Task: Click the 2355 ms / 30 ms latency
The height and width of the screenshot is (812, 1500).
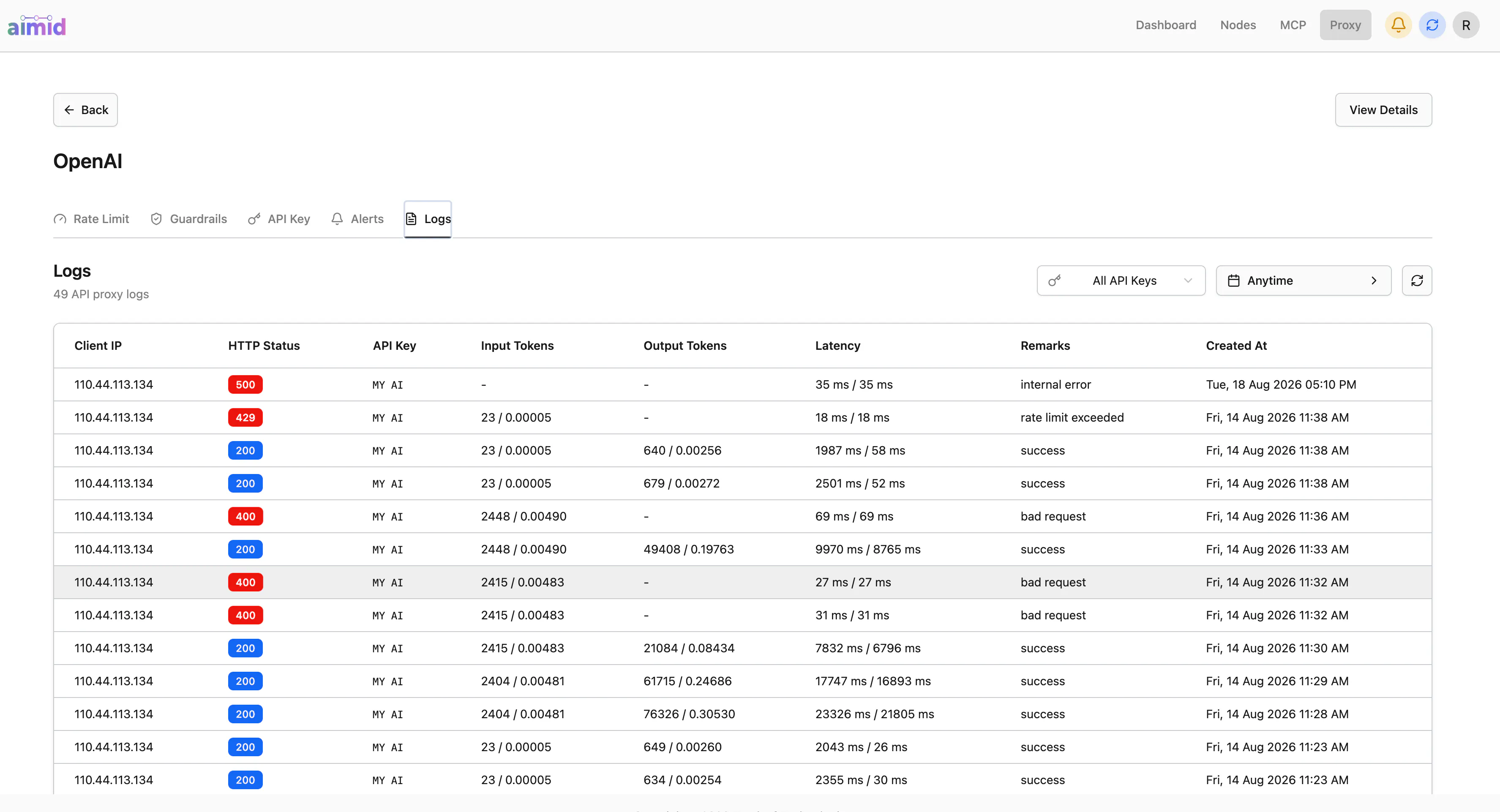Action: tap(861, 780)
